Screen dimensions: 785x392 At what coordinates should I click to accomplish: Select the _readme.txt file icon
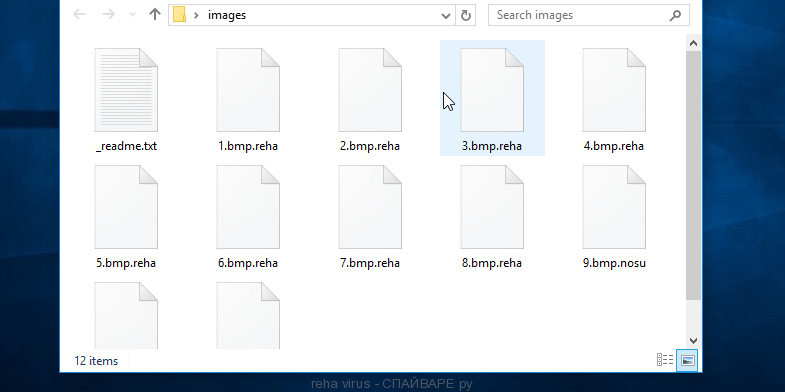point(126,90)
